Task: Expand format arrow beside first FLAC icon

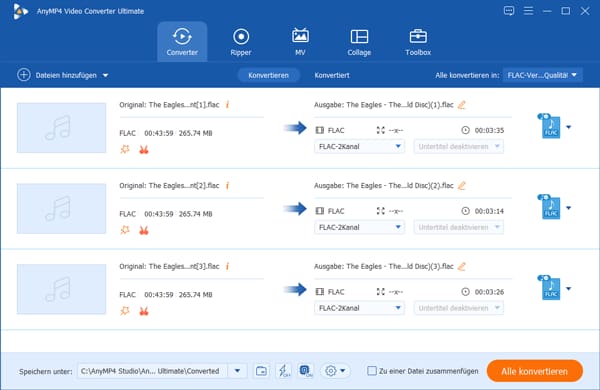Action: 569,127
